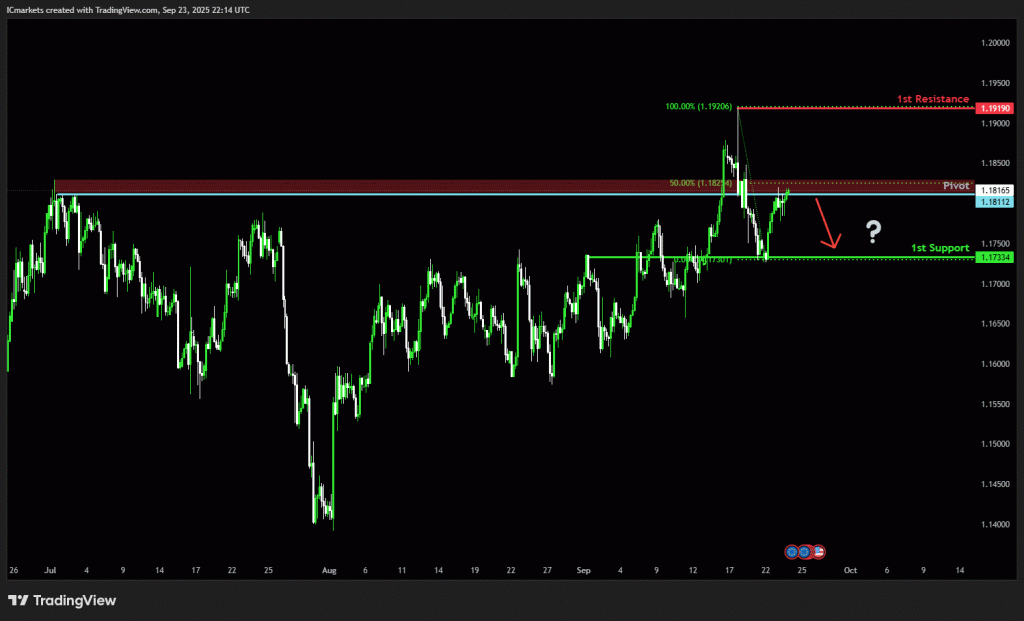This screenshot has height=621, width=1024.
Task: Click the Oct label on time axis
Action: 849,570
